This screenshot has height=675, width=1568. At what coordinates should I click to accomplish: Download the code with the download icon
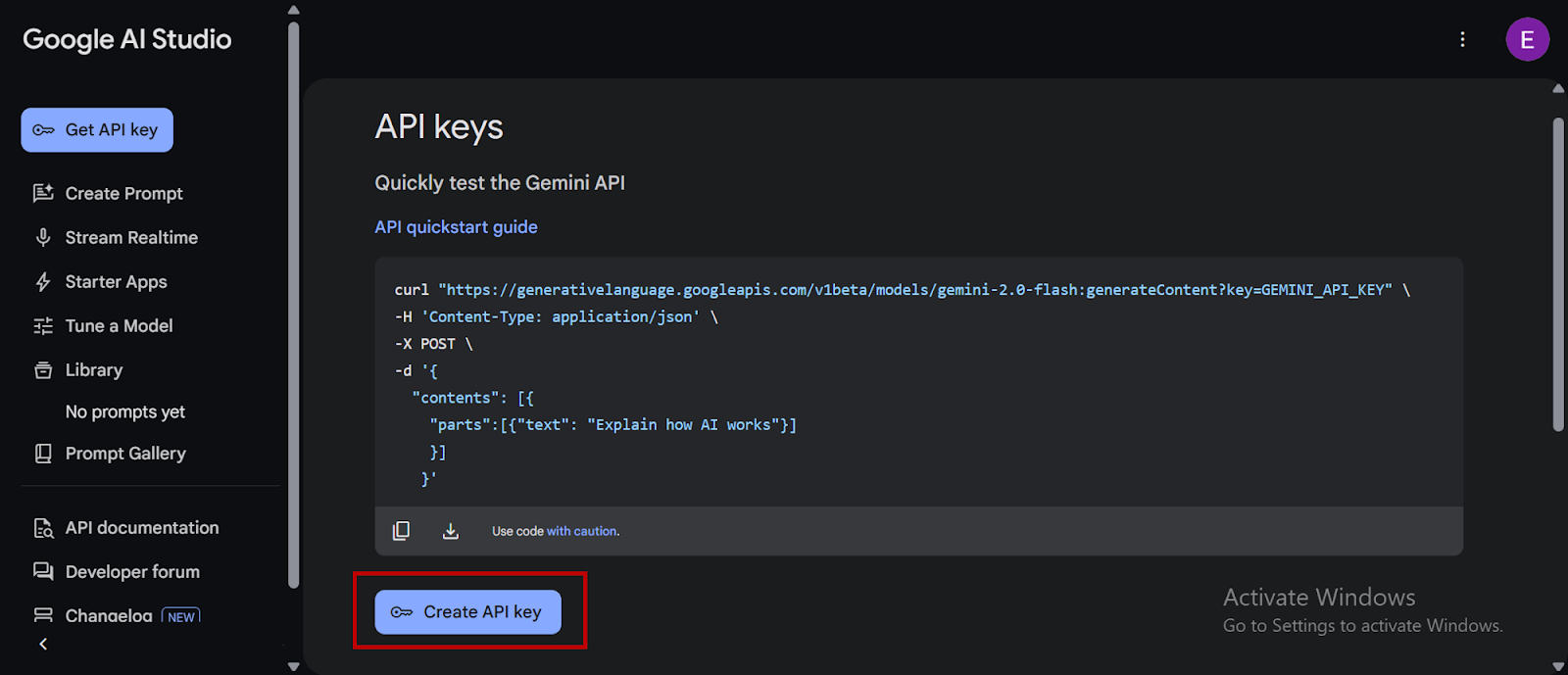451,531
